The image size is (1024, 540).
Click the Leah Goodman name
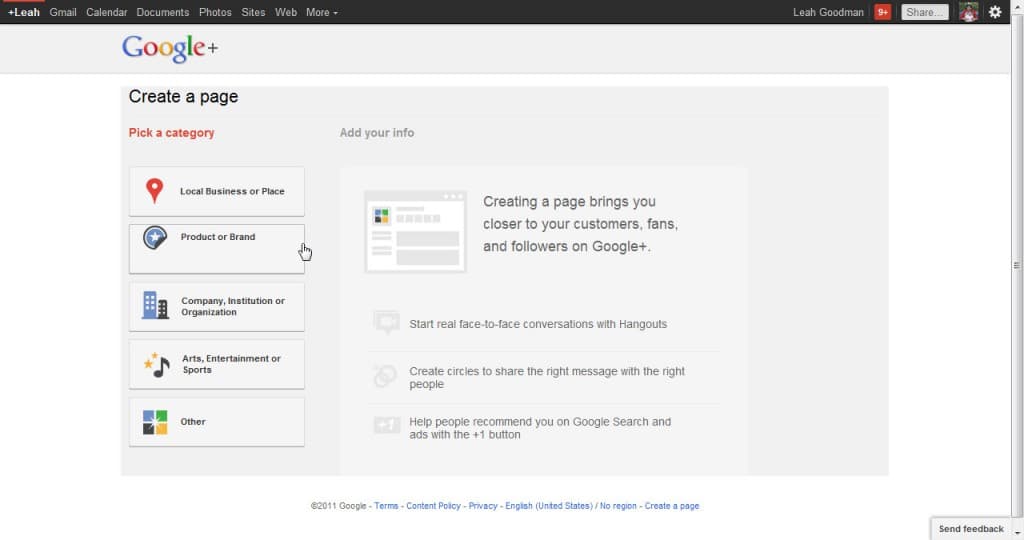pyautogui.click(x=828, y=12)
